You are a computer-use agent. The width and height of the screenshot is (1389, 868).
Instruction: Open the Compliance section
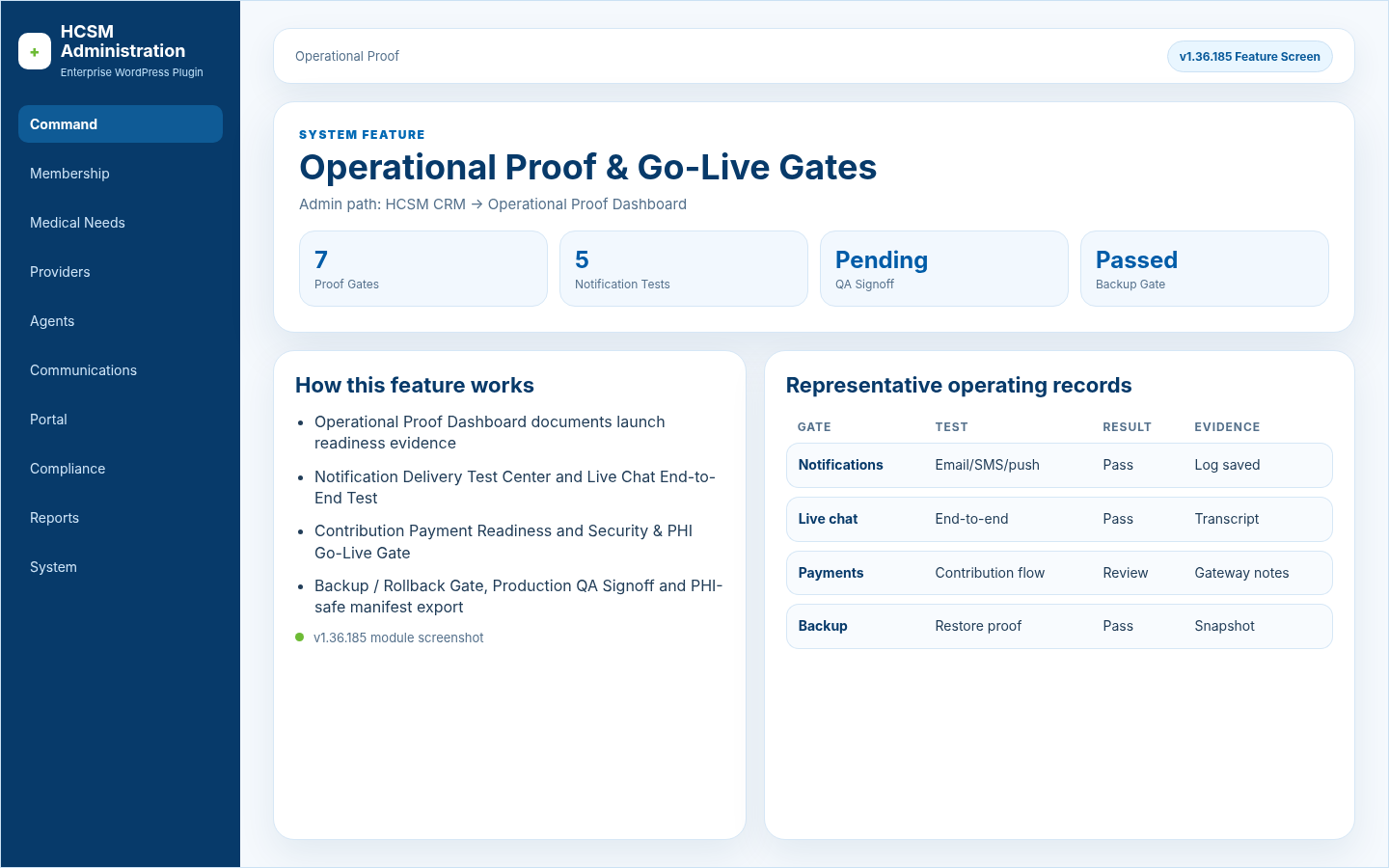[x=121, y=469]
